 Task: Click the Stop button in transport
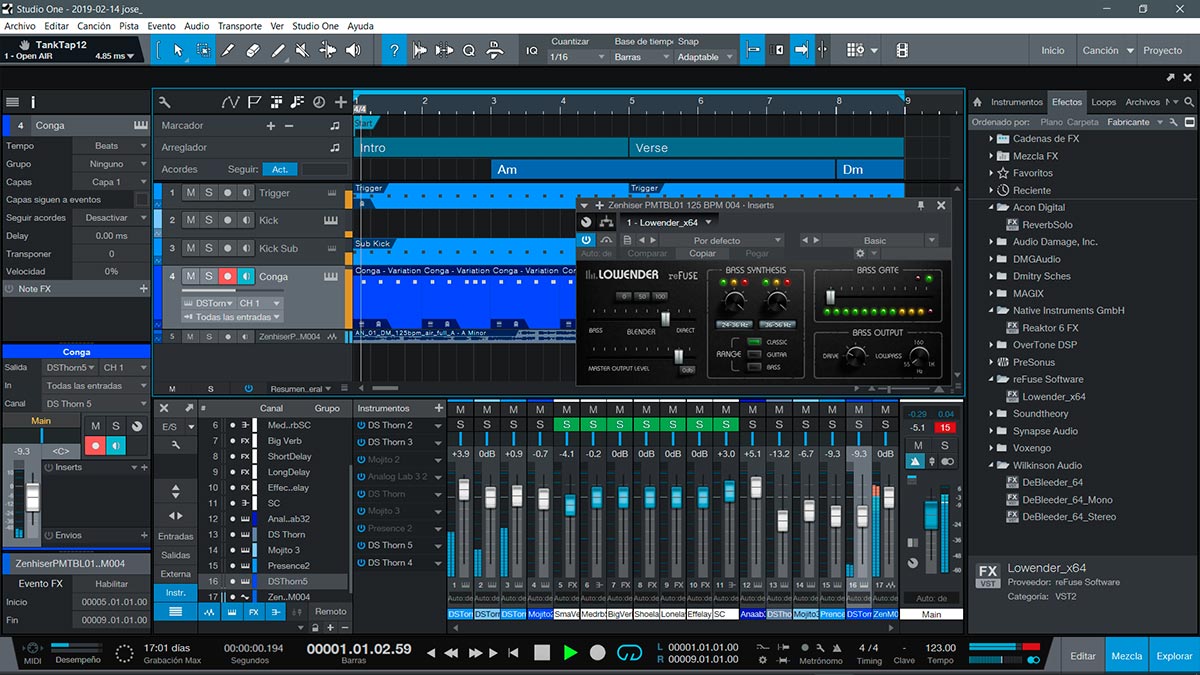coord(542,653)
